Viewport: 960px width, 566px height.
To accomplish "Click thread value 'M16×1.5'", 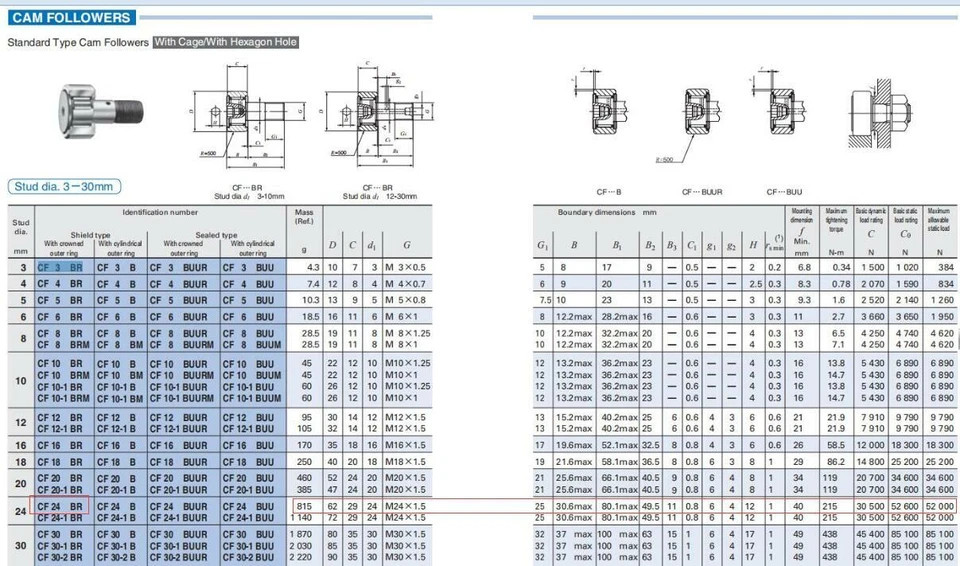I will pyautogui.click(x=405, y=445).
